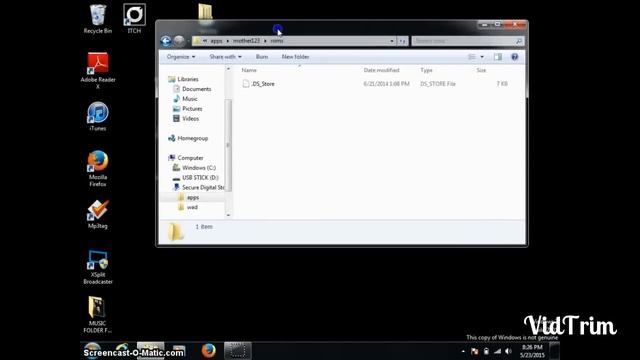Click the '7 KB' size cell
This screenshot has width=640, height=360.
click(x=502, y=84)
